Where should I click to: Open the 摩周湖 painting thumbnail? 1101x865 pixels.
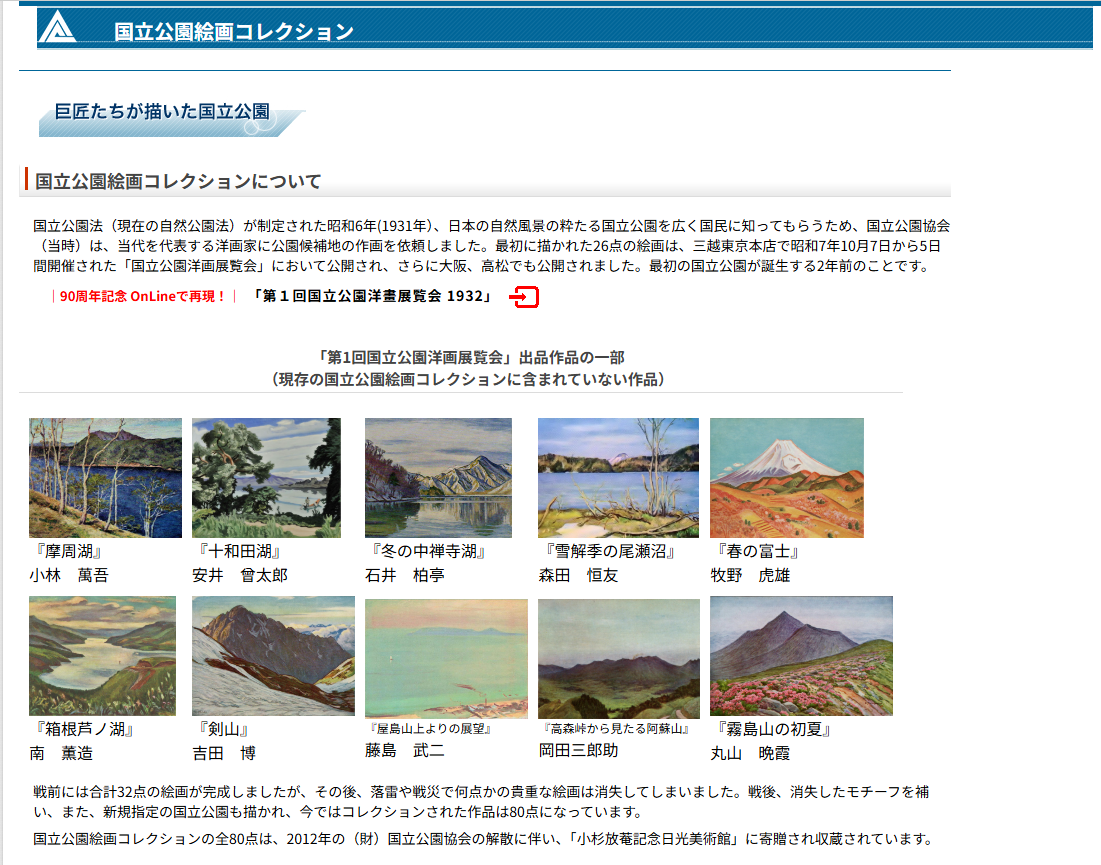[x=105, y=478]
